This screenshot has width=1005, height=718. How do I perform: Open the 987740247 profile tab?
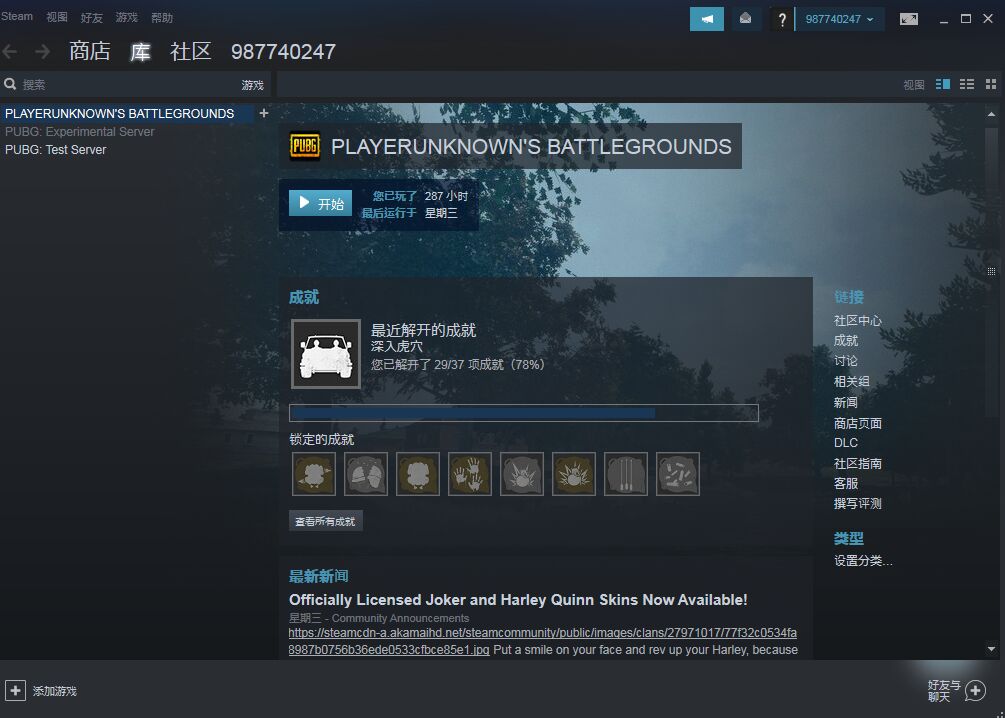tap(283, 51)
